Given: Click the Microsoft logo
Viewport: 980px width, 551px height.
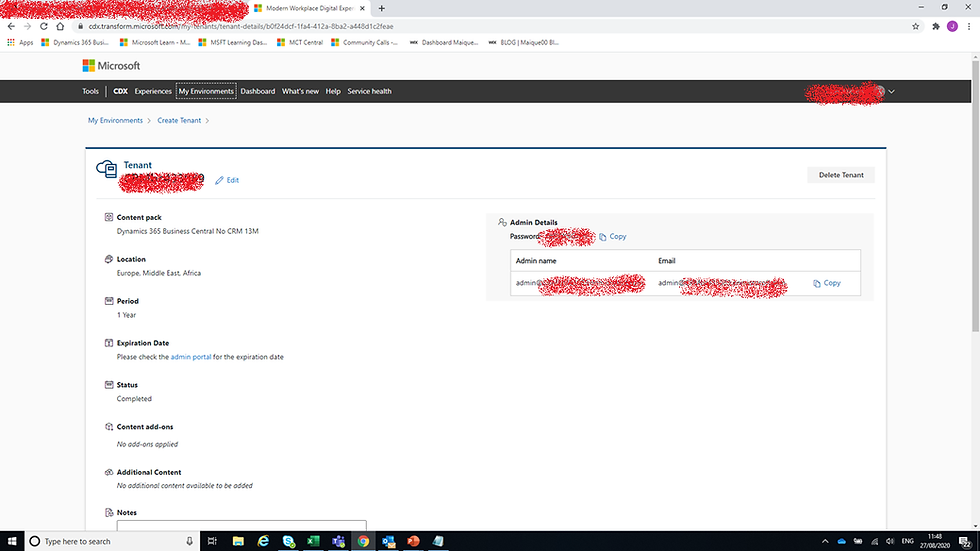Looking at the screenshot, I should (x=111, y=66).
